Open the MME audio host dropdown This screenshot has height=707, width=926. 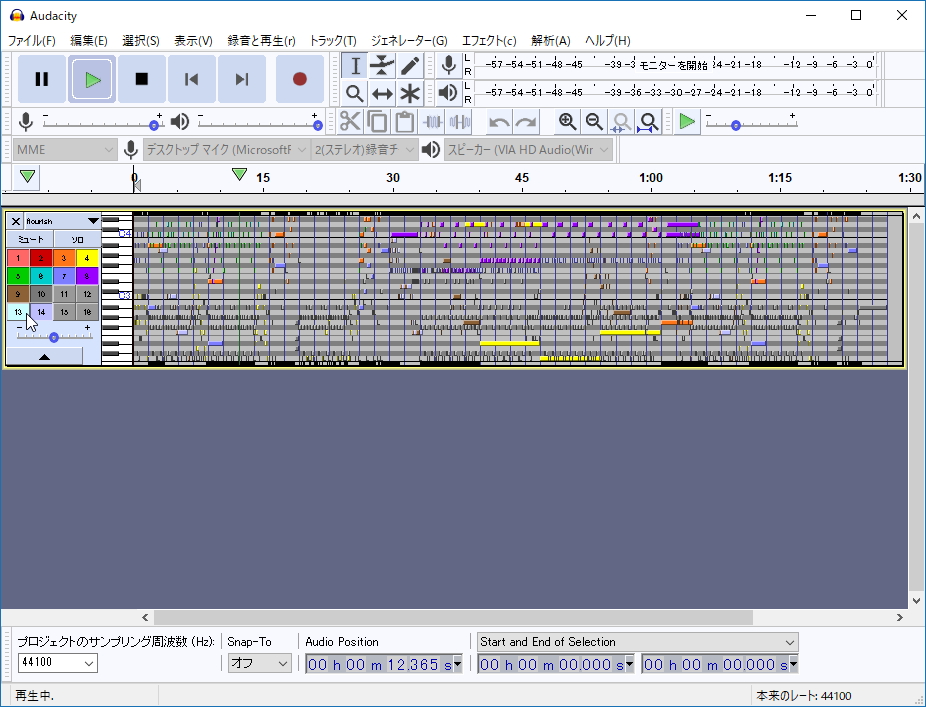[x=64, y=150]
